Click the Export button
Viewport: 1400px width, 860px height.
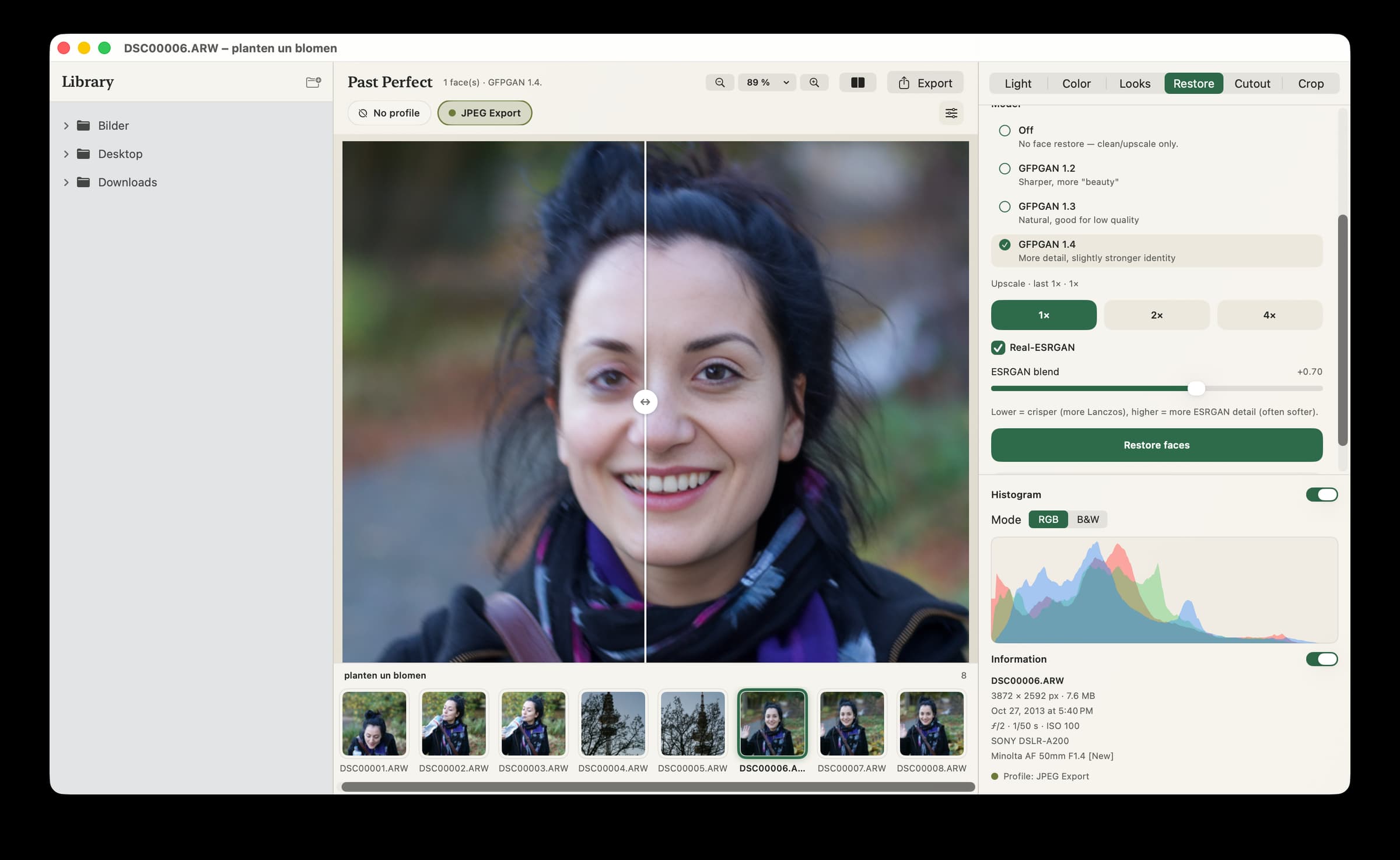point(925,83)
